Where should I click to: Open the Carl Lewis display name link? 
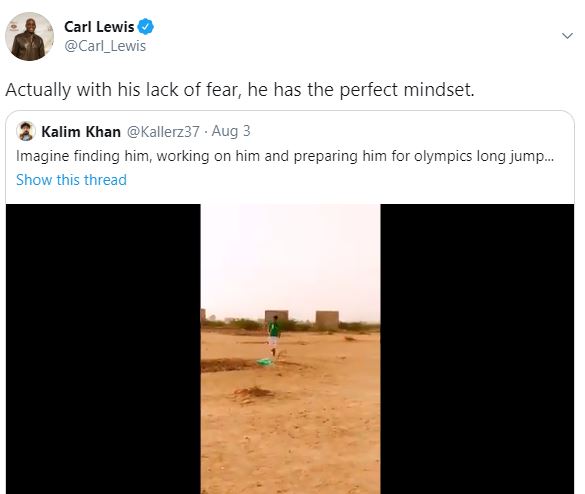99,26
